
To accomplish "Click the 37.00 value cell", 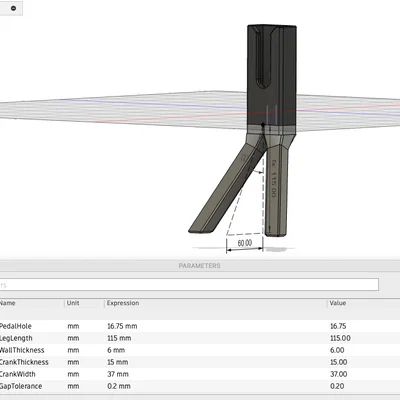I will point(339,374).
